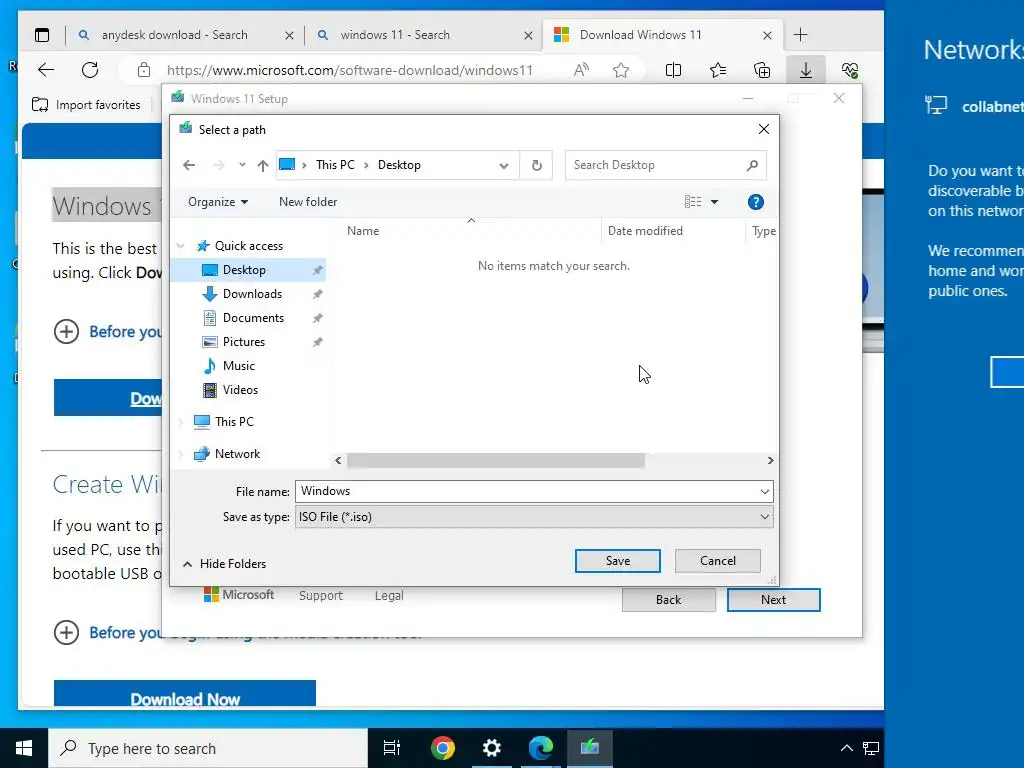Switch to anydesk download Search tab
Image resolution: width=1024 pixels, height=768 pixels.
(x=185, y=35)
